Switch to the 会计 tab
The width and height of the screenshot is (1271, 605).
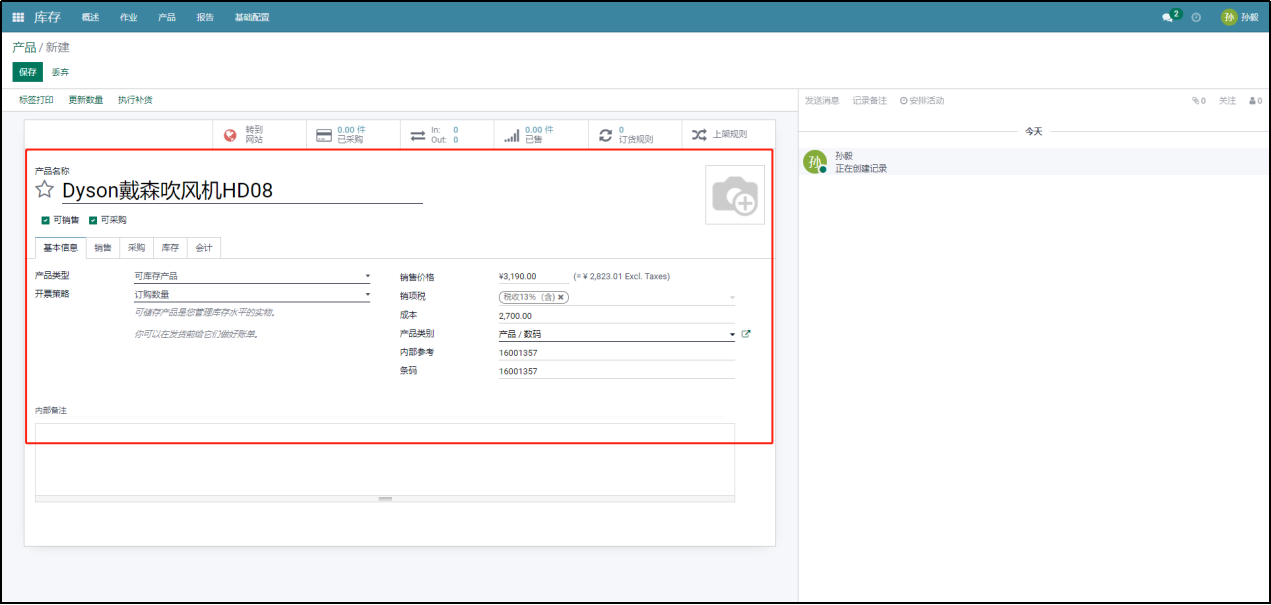point(203,248)
